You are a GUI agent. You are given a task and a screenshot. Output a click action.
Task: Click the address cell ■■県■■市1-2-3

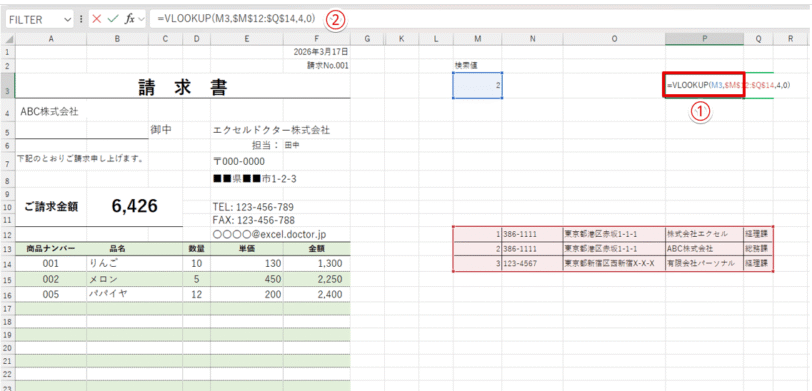click(x=254, y=179)
